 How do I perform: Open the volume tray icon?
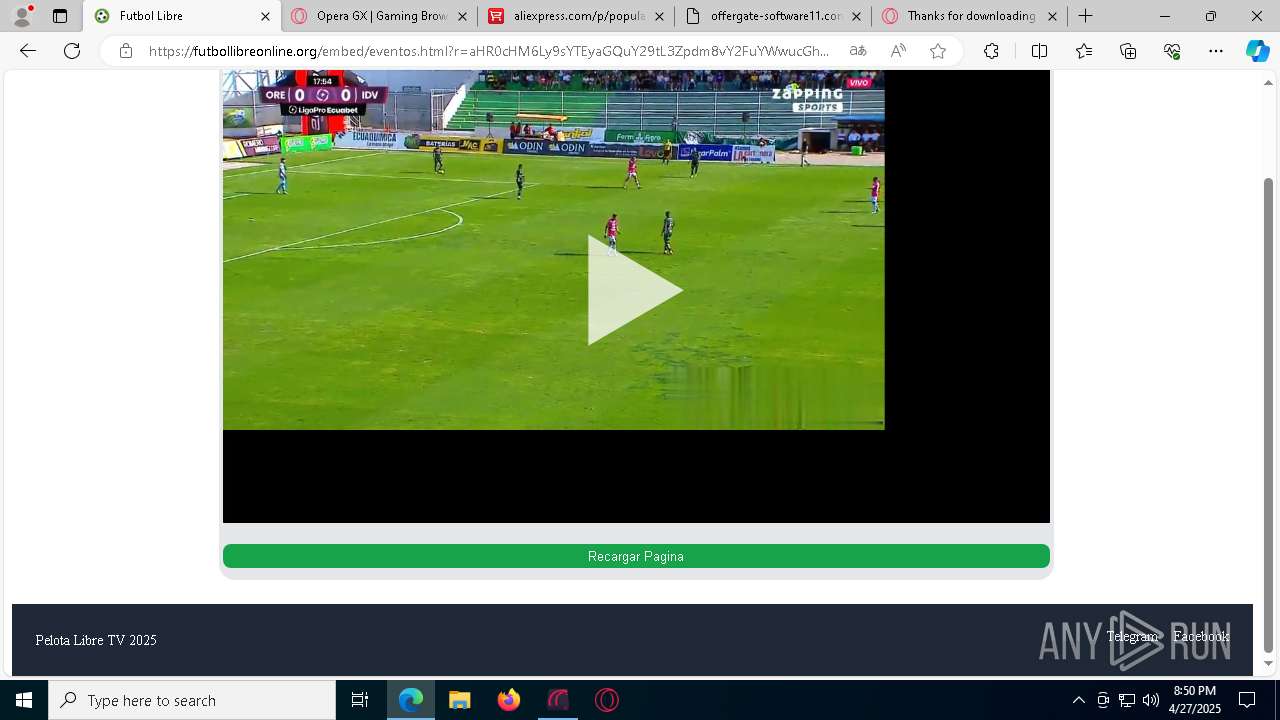pos(1151,700)
